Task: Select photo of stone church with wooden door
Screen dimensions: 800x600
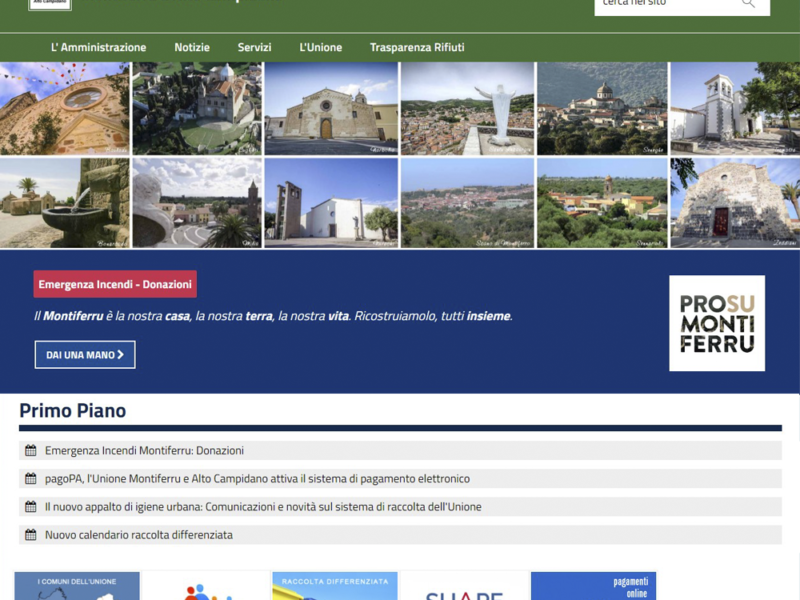Action: pyautogui.click(x=331, y=108)
